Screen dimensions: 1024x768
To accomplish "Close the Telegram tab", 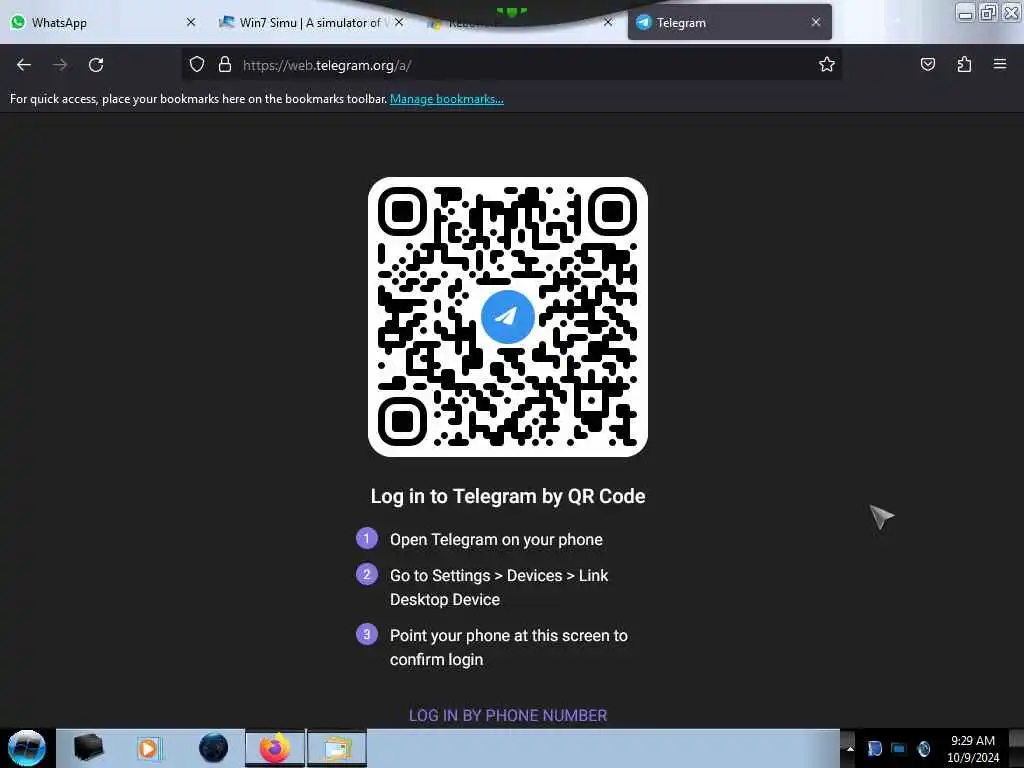I will (x=816, y=22).
